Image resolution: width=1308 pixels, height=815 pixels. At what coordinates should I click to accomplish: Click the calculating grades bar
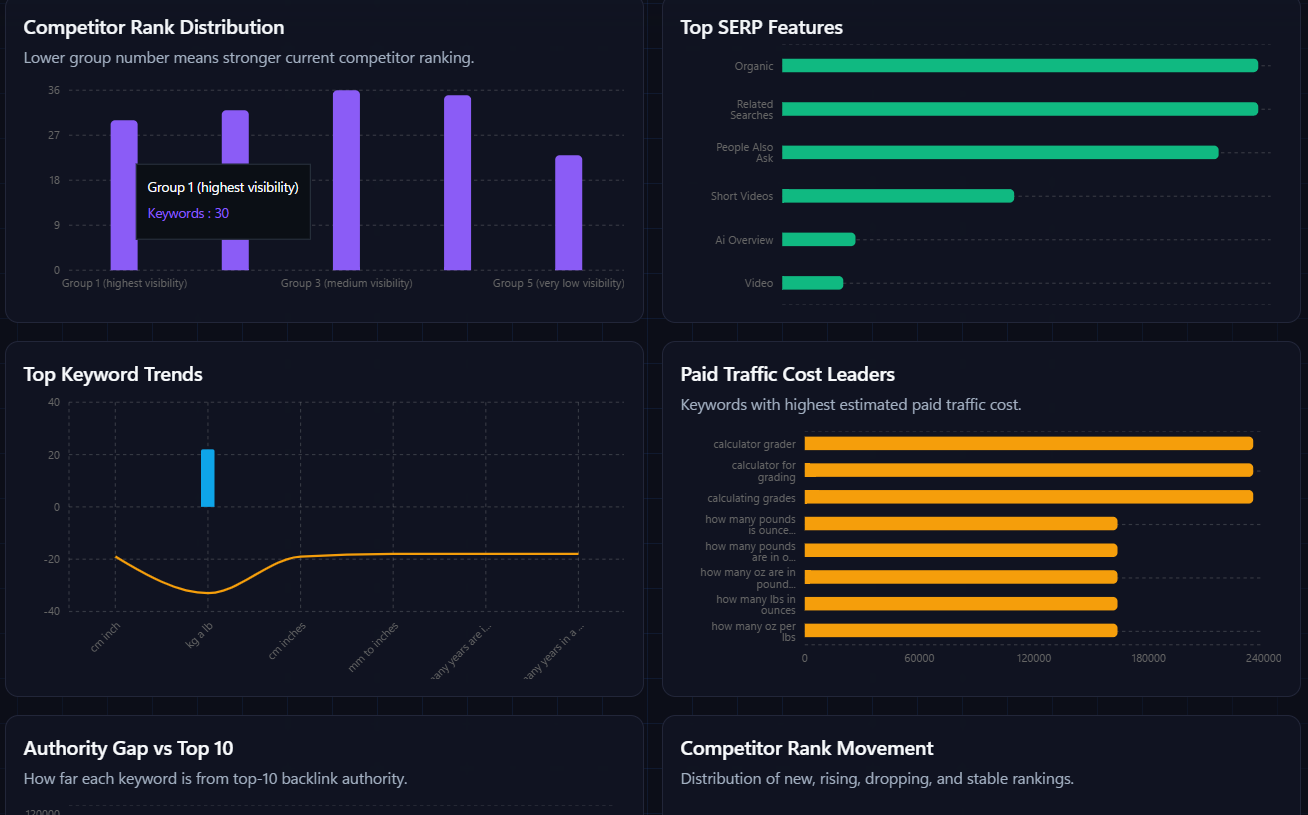point(1029,497)
